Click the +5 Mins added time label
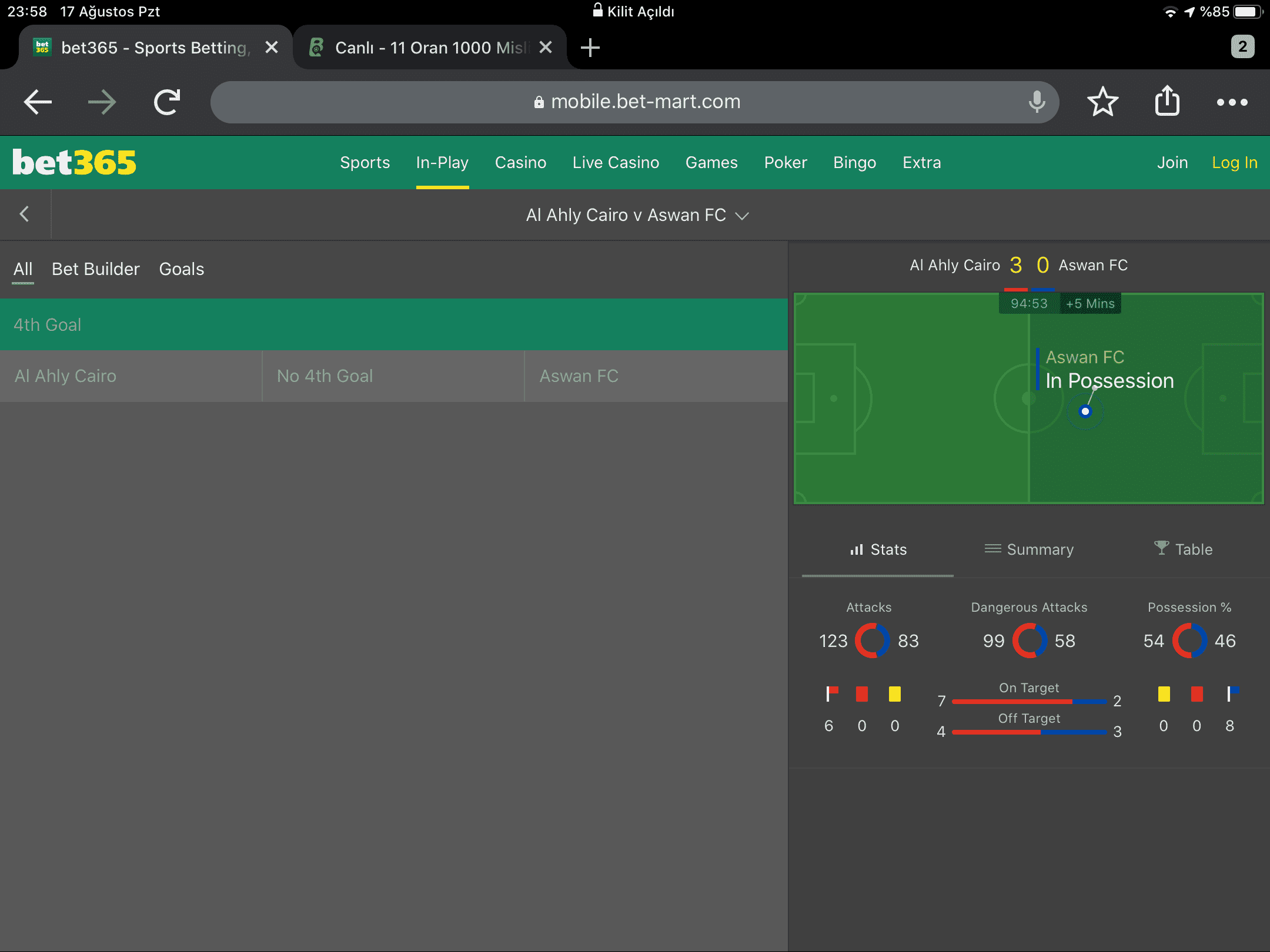 pos(1091,303)
